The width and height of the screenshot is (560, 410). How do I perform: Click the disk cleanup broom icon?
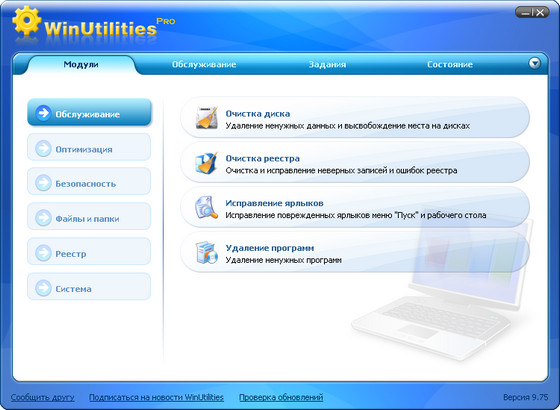pyautogui.click(x=206, y=117)
